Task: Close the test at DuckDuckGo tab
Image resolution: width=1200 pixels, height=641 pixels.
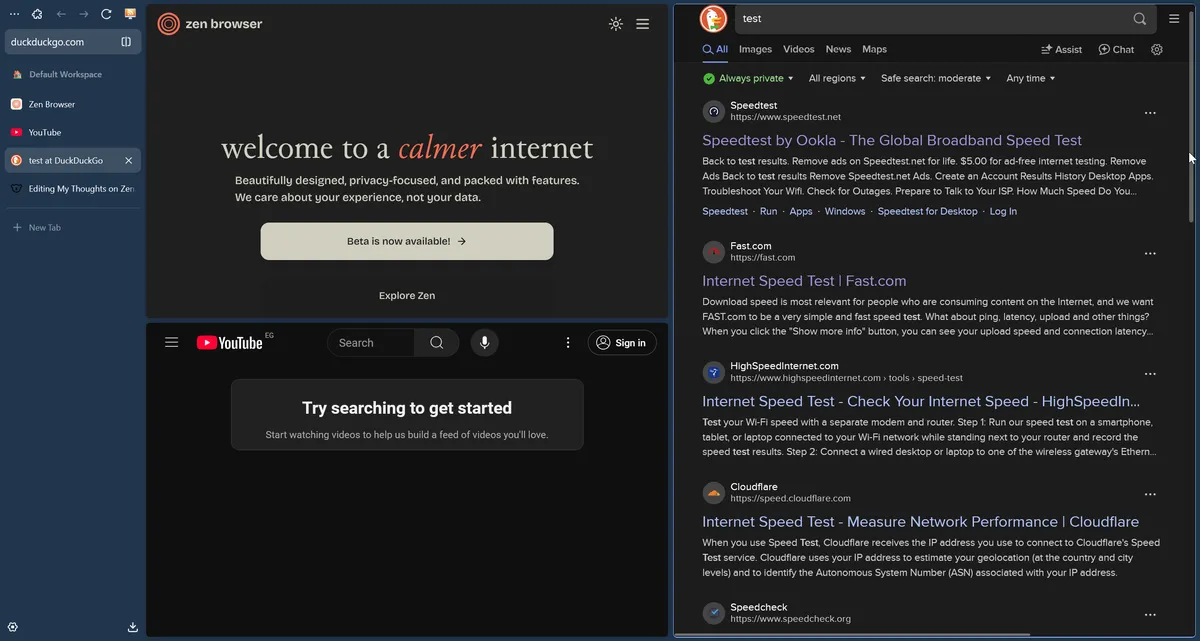Action: click(129, 160)
